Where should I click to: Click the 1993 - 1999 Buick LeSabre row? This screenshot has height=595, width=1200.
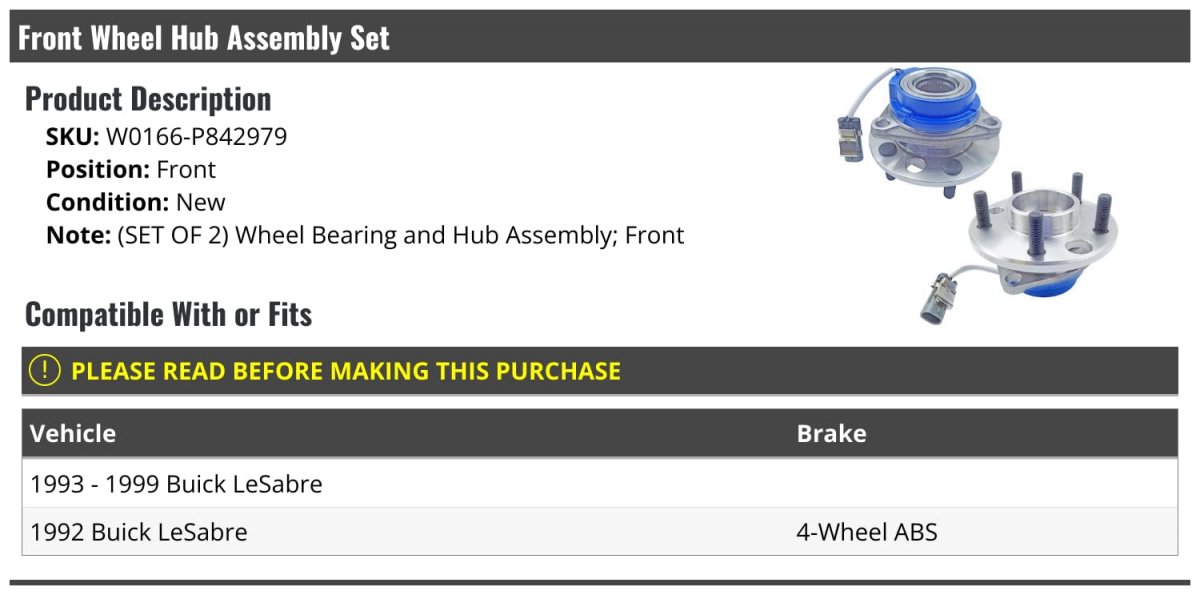click(x=600, y=484)
